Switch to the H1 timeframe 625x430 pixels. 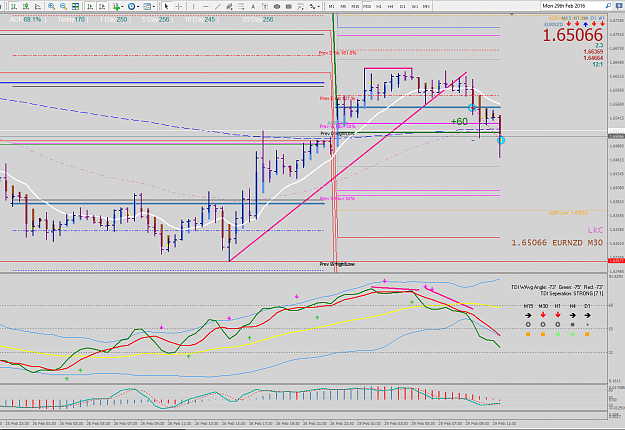click(379, 6)
